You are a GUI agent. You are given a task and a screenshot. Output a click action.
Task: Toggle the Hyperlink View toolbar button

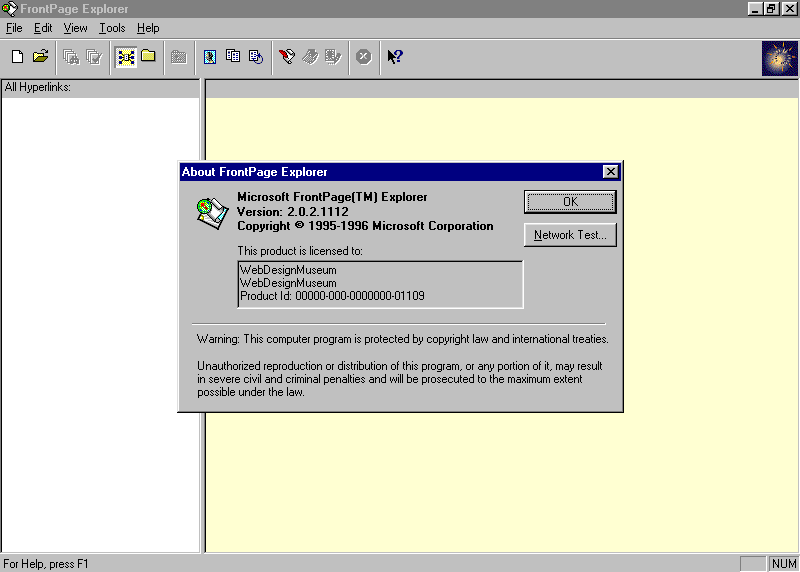(126, 57)
